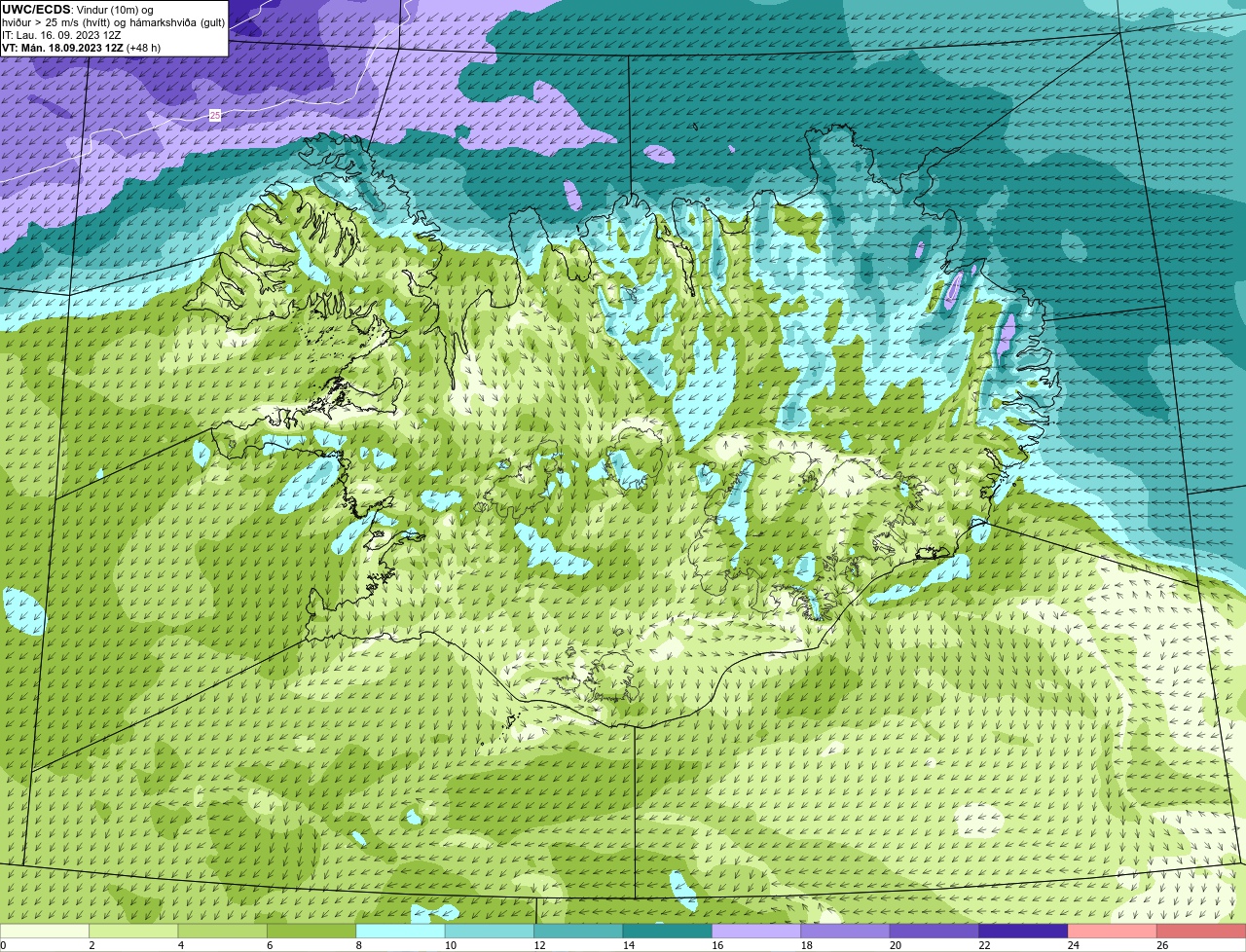Image resolution: width=1246 pixels, height=952 pixels.
Task: Click the 8–10 m/s bright cyan legend swatch
Action: pyautogui.click(x=401, y=932)
